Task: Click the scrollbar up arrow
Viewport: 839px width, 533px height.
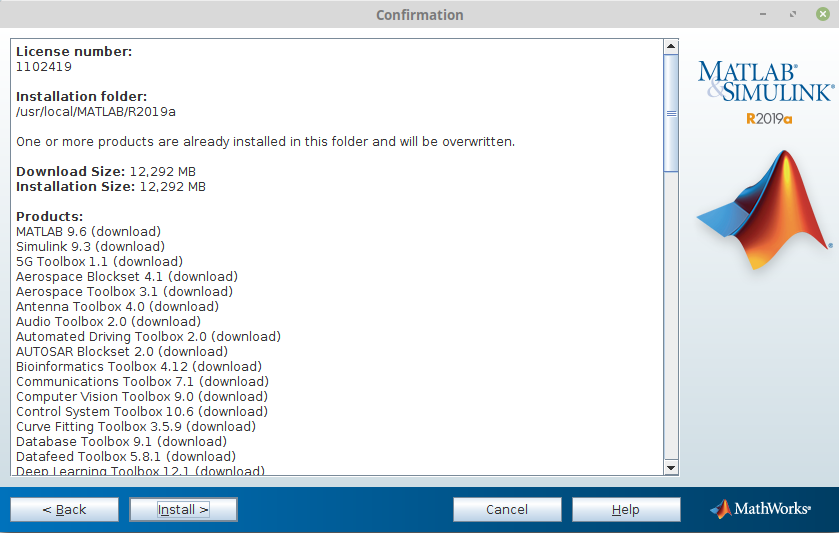Action: tap(671, 46)
